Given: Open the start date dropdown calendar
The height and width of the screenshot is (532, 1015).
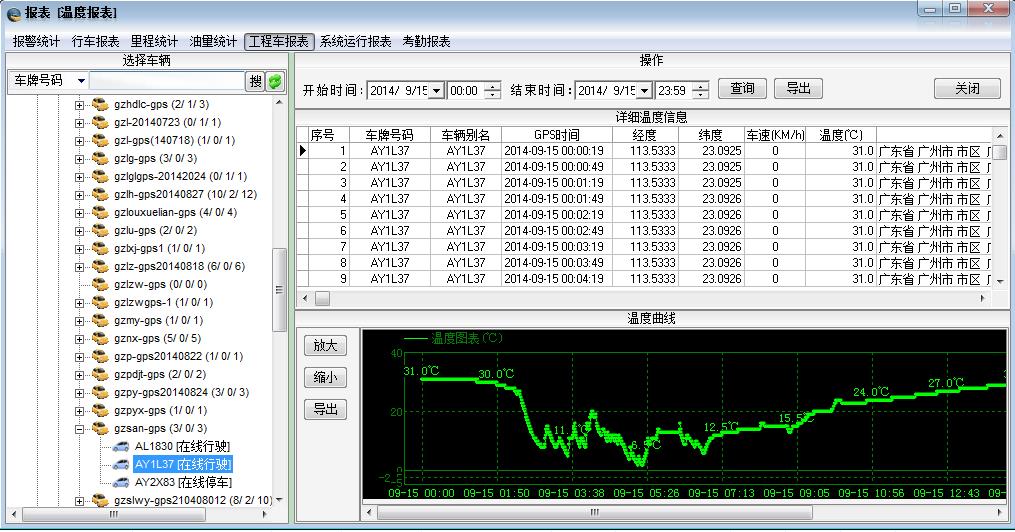Looking at the screenshot, I should (x=436, y=90).
